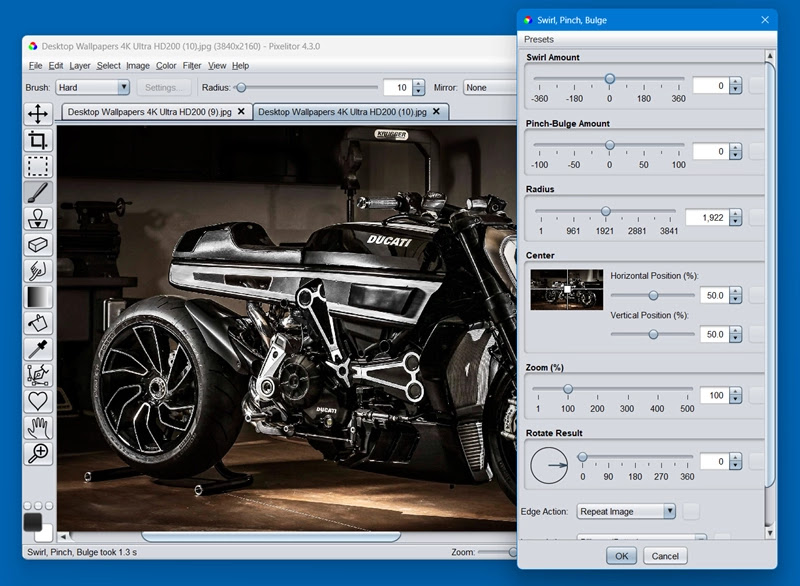Open the Filter menu
The image size is (800, 586).
[x=191, y=66]
